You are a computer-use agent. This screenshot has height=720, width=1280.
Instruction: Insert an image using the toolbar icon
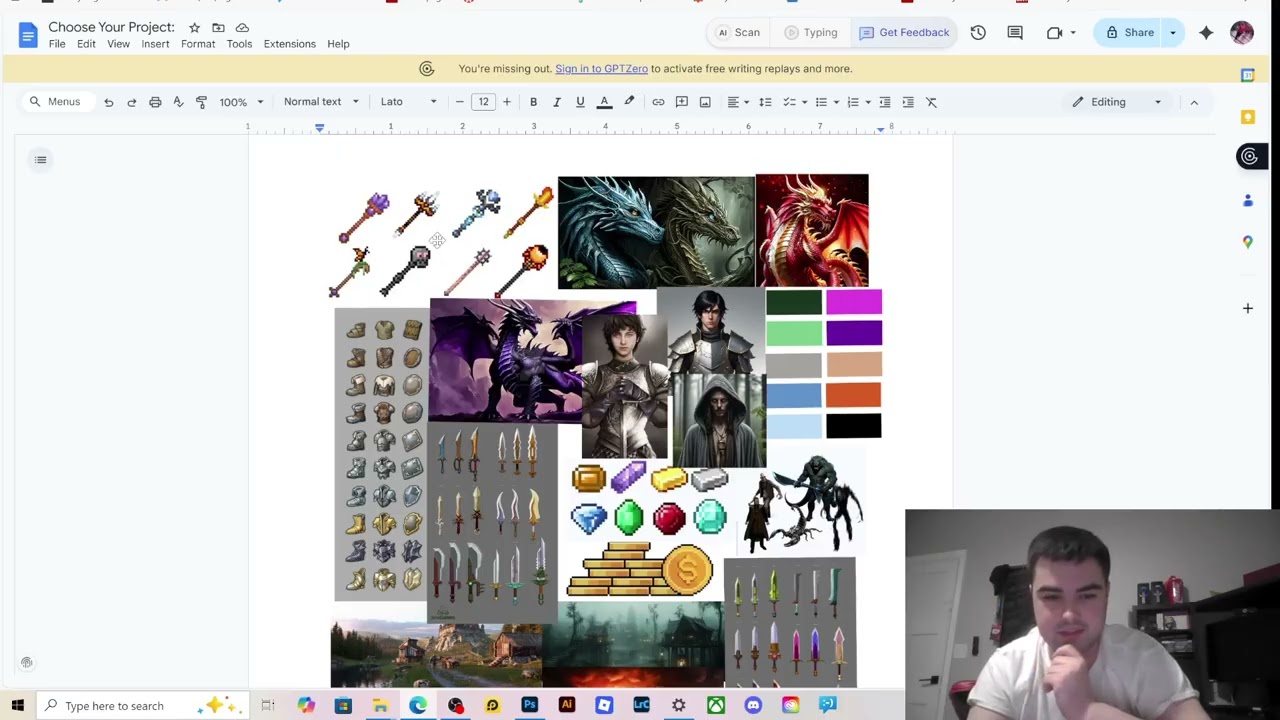(705, 102)
